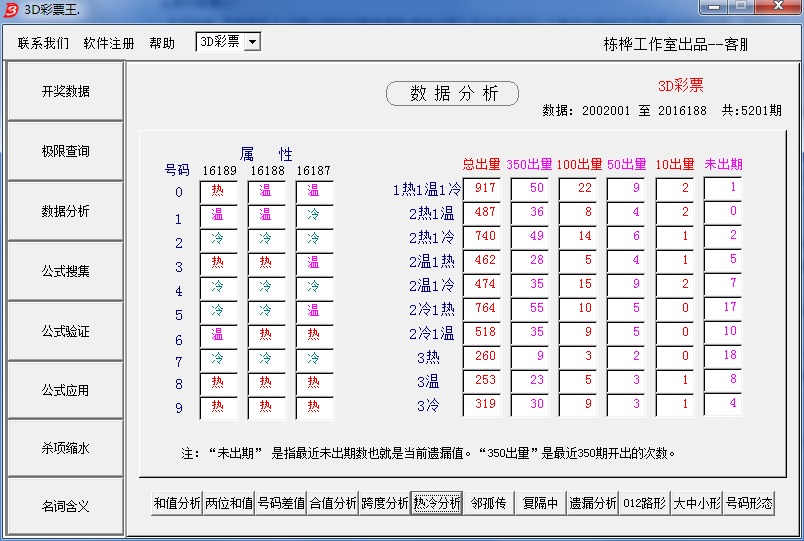
Task: Open the 软件注册 menu
Action: click(x=109, y=43)
